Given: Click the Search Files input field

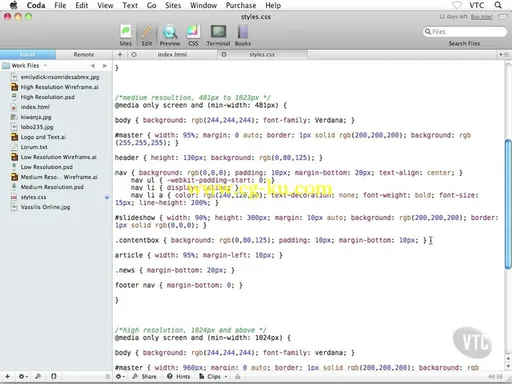Looking at the screenshot, I should [465, 32].
